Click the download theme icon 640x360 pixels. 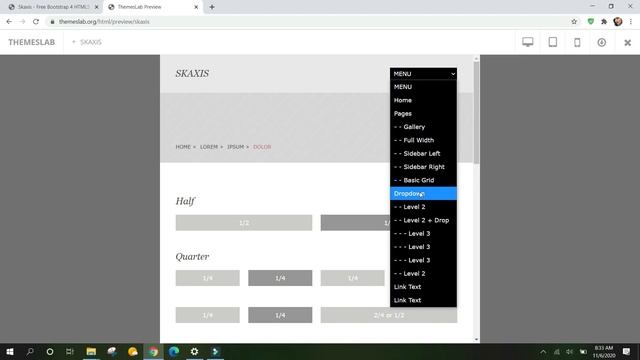coord(602,42)
